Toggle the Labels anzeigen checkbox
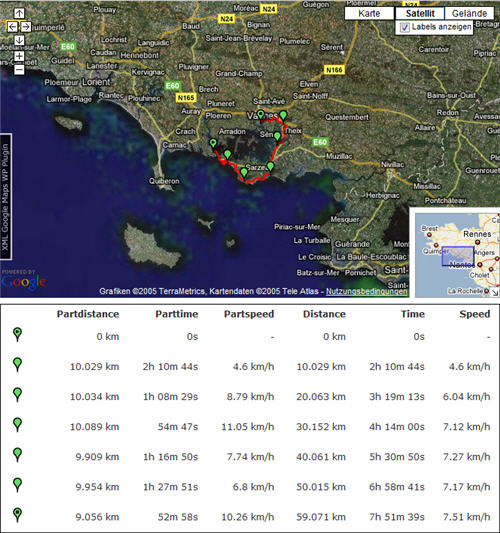This screenshot has height=533, width=500. 405,27
